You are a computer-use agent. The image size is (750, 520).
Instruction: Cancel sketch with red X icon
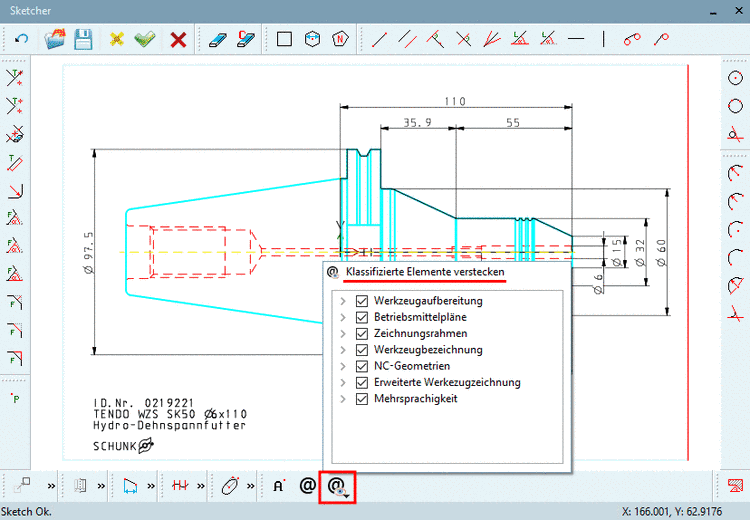click(x=178, y=39)
